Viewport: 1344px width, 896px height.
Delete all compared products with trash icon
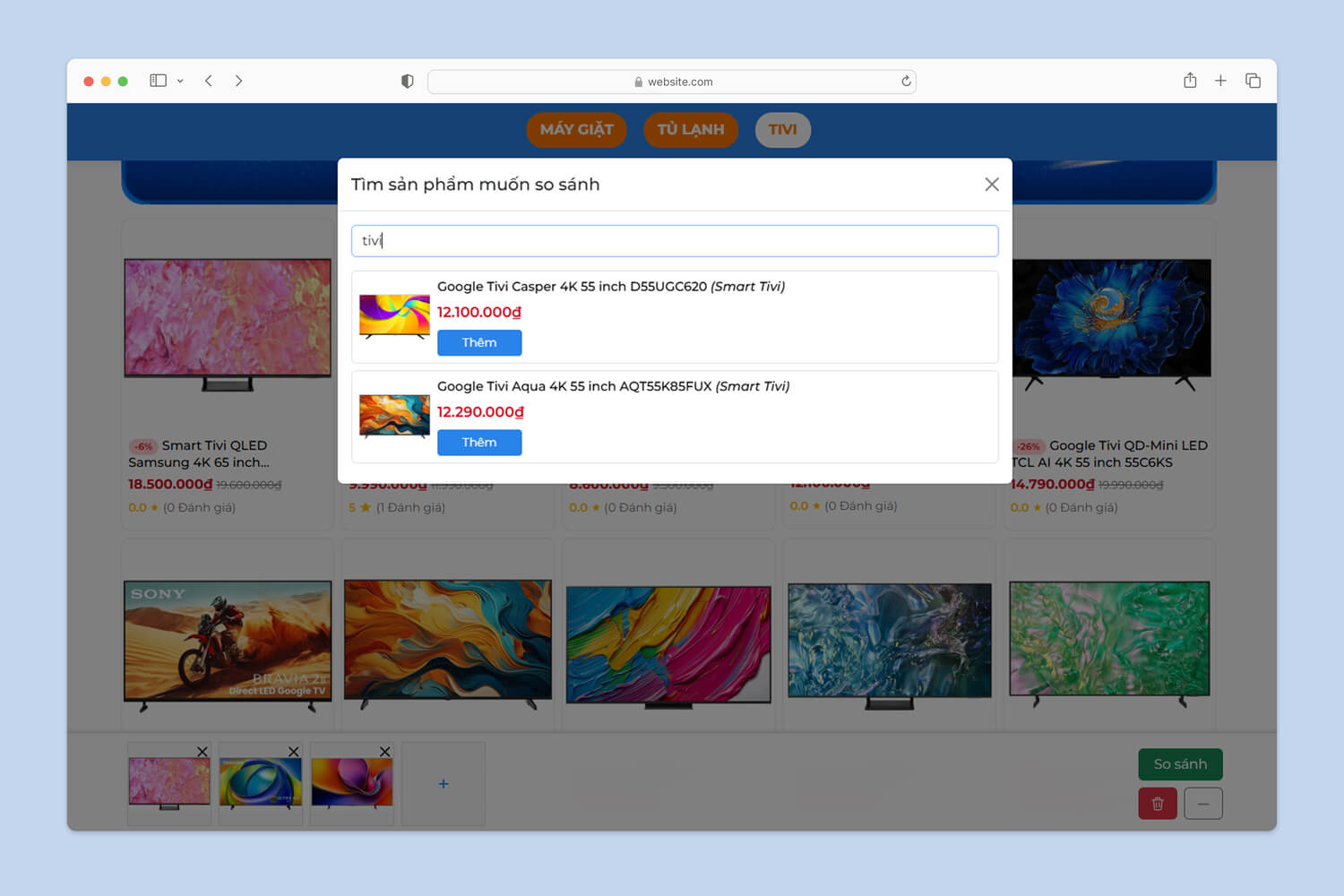click(x=1158, y=804)
